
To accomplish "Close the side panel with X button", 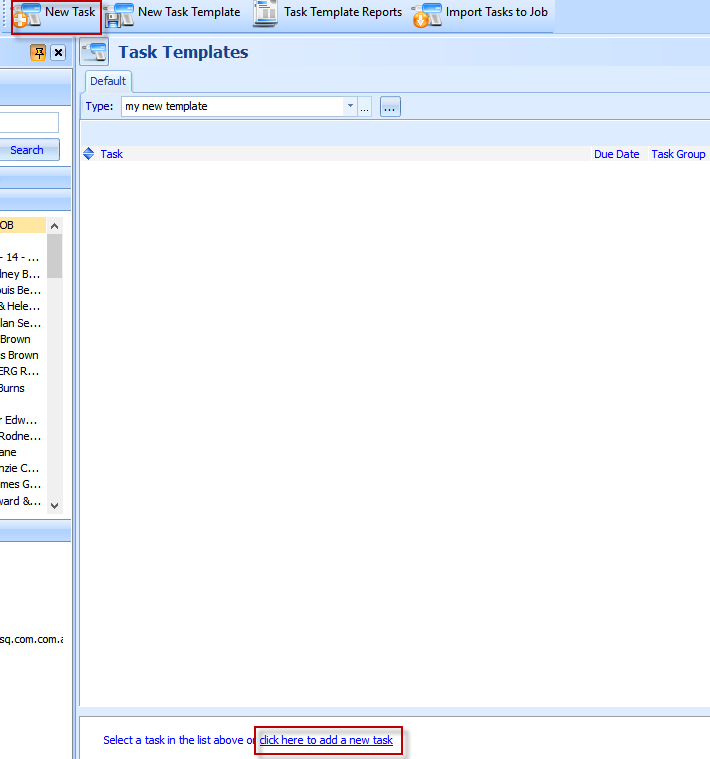I will (58, 53).
